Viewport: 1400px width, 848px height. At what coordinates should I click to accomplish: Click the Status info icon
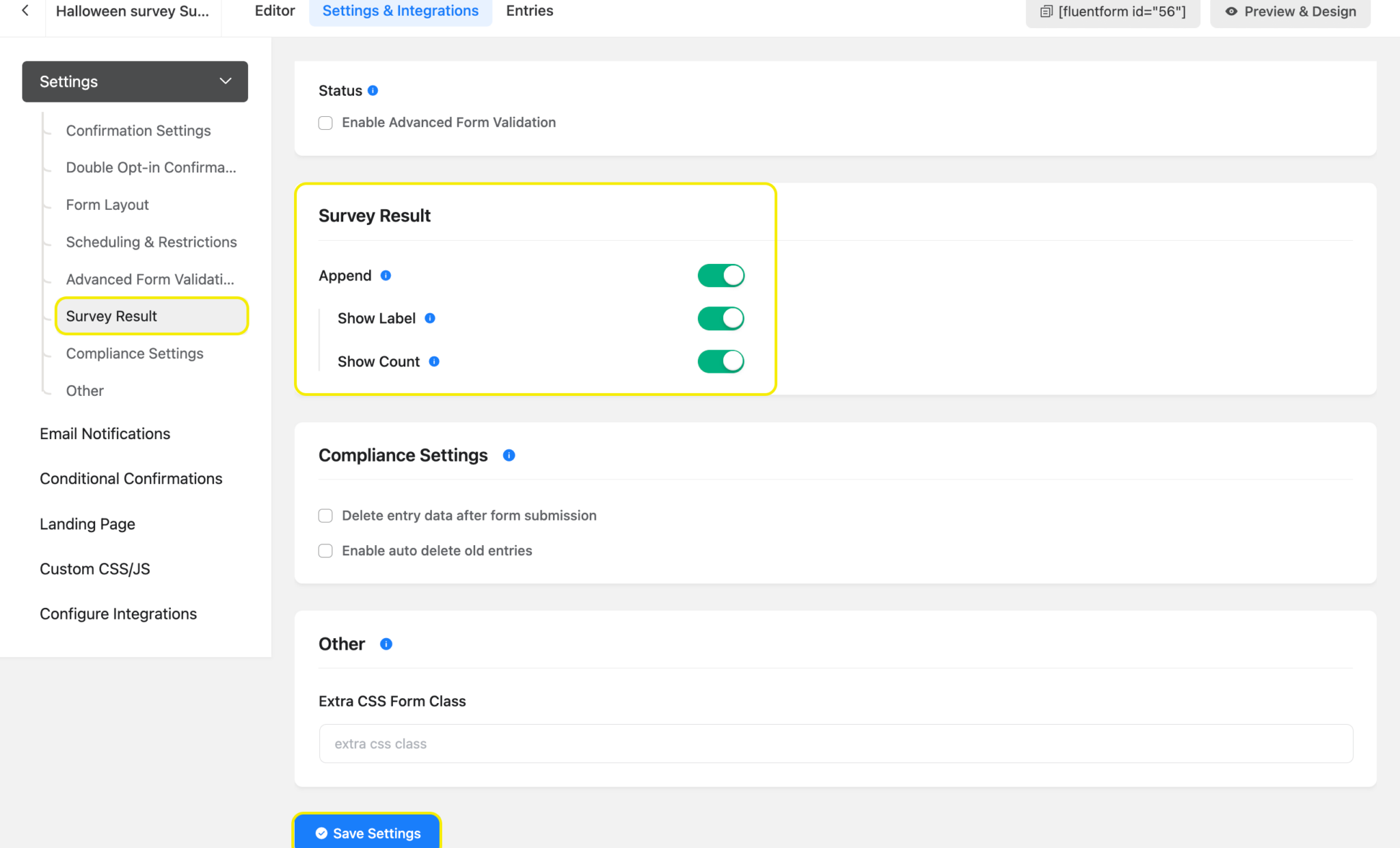point(373,90)
